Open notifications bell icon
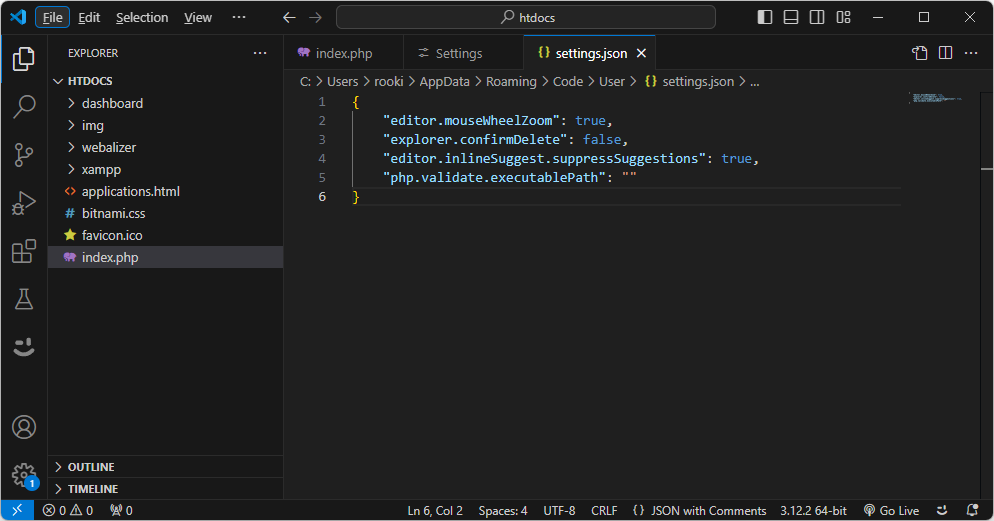Image resolution: width=994 pixels, height=521 pixels. (972, 510)
